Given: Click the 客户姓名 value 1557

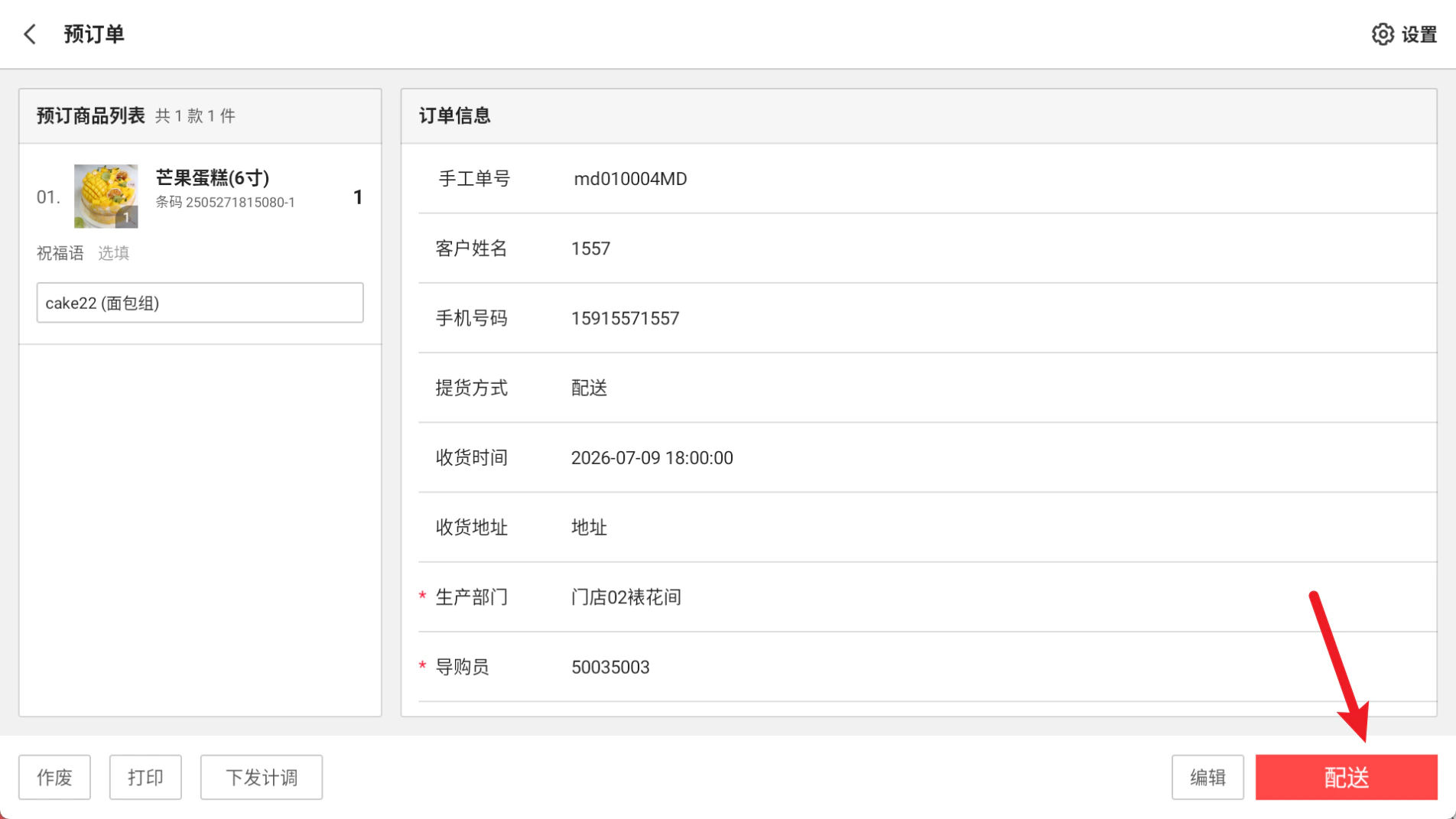Looking at the screenshot, I should (591, 249).
